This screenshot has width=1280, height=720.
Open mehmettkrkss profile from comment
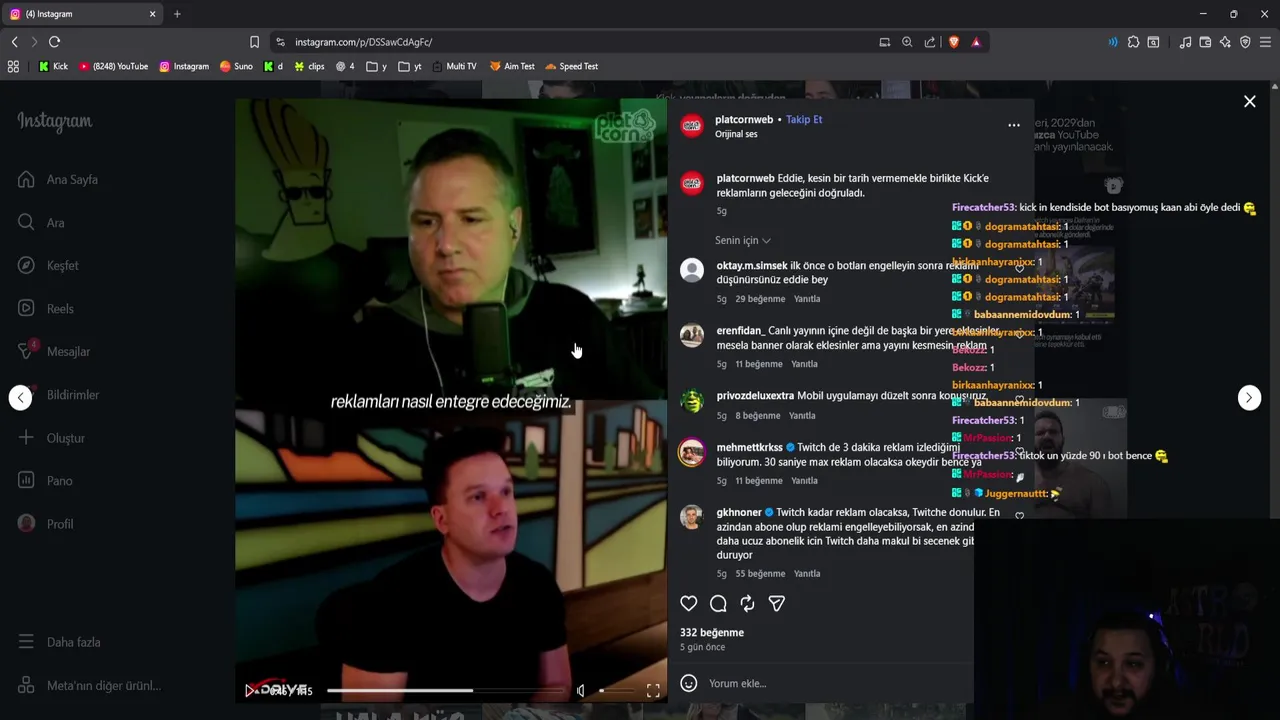(750, 448)
